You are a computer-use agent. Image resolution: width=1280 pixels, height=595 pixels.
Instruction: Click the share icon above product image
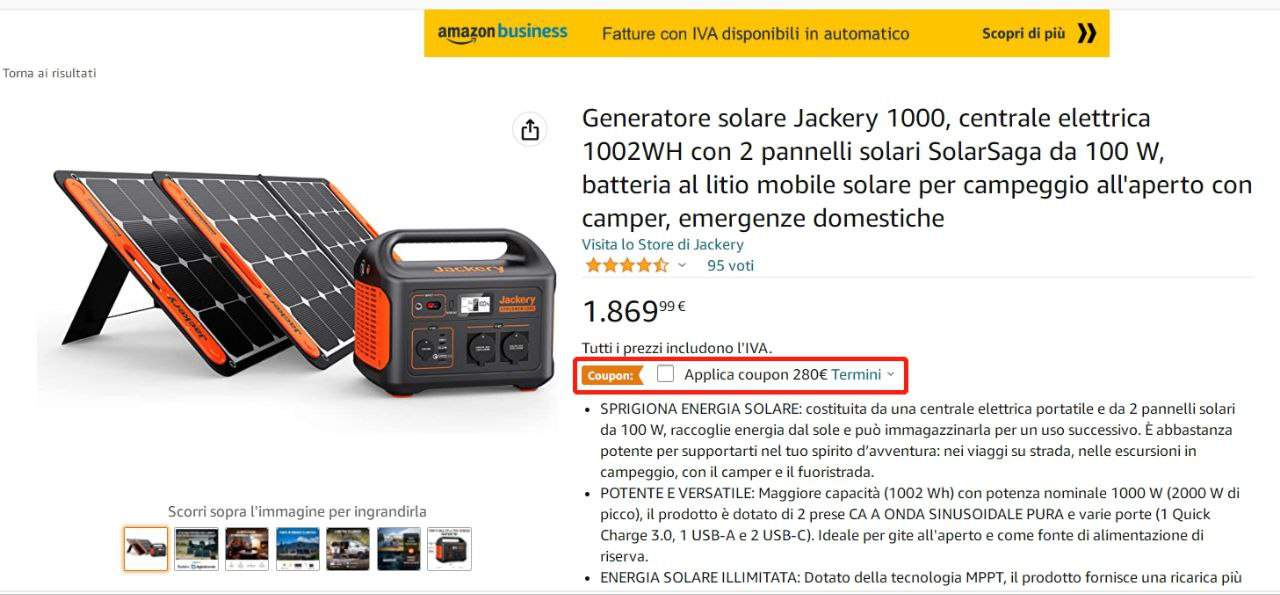tap(530, 130)
